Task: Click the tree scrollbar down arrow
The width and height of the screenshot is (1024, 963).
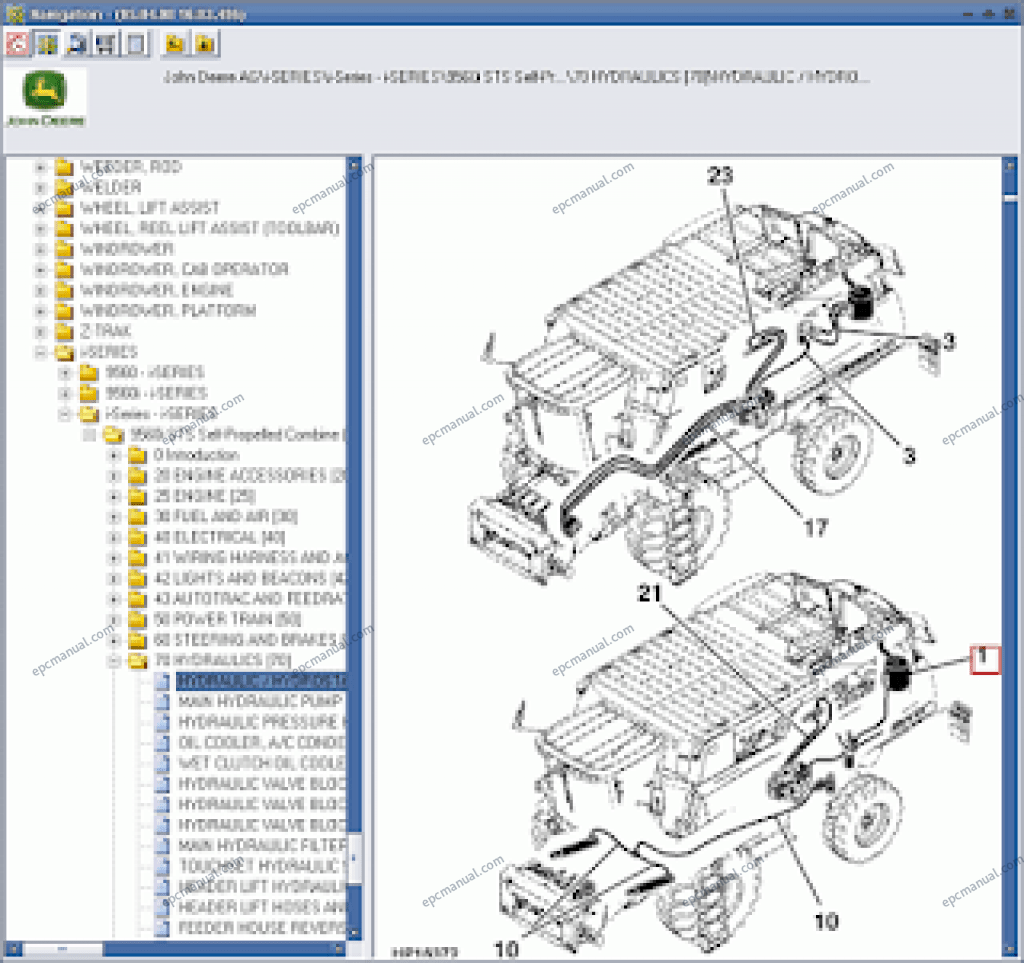Action: [x=355, y=933]
